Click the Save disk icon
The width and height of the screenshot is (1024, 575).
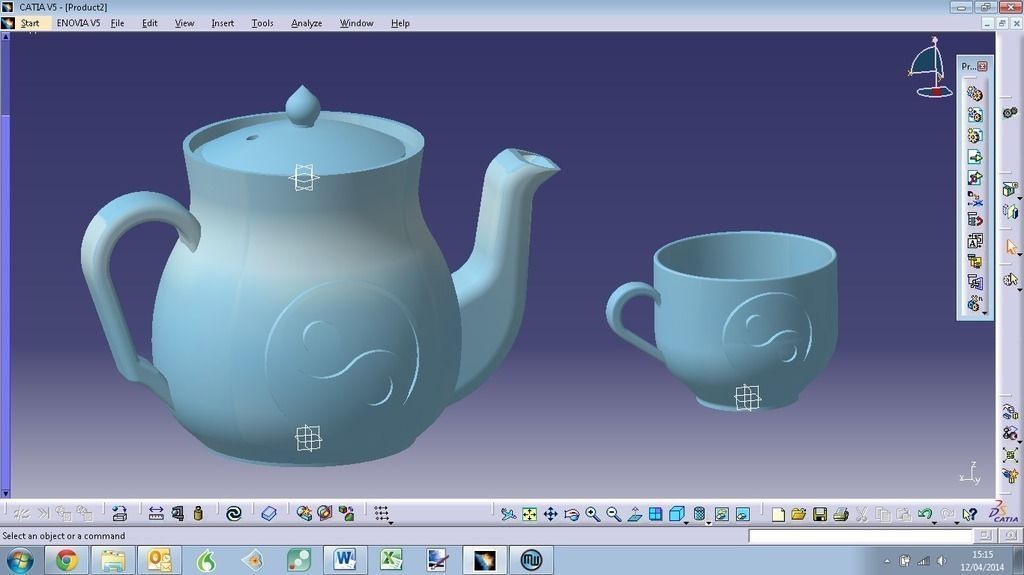[820, 514]
